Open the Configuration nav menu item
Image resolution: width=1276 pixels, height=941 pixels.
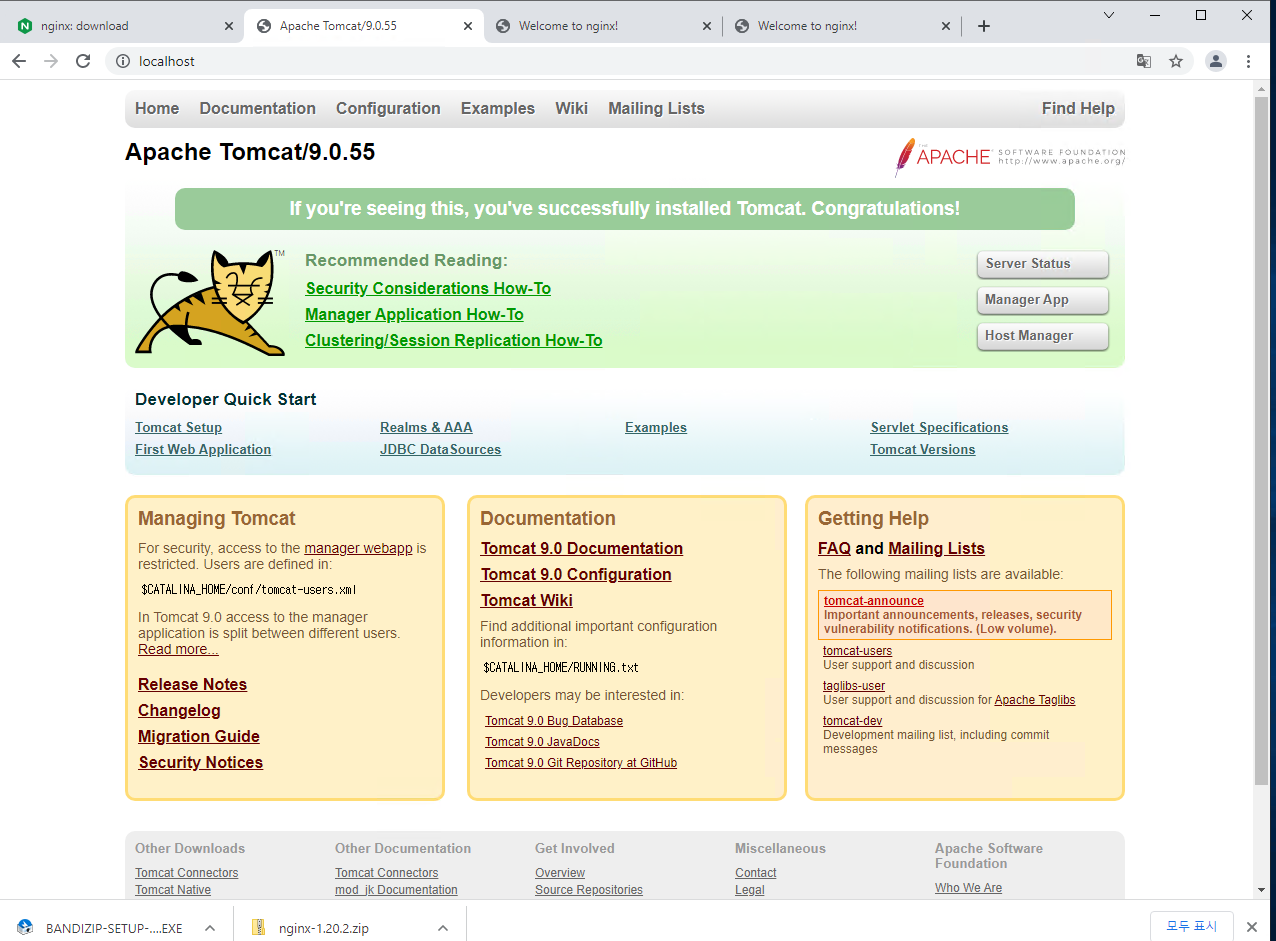388,108
